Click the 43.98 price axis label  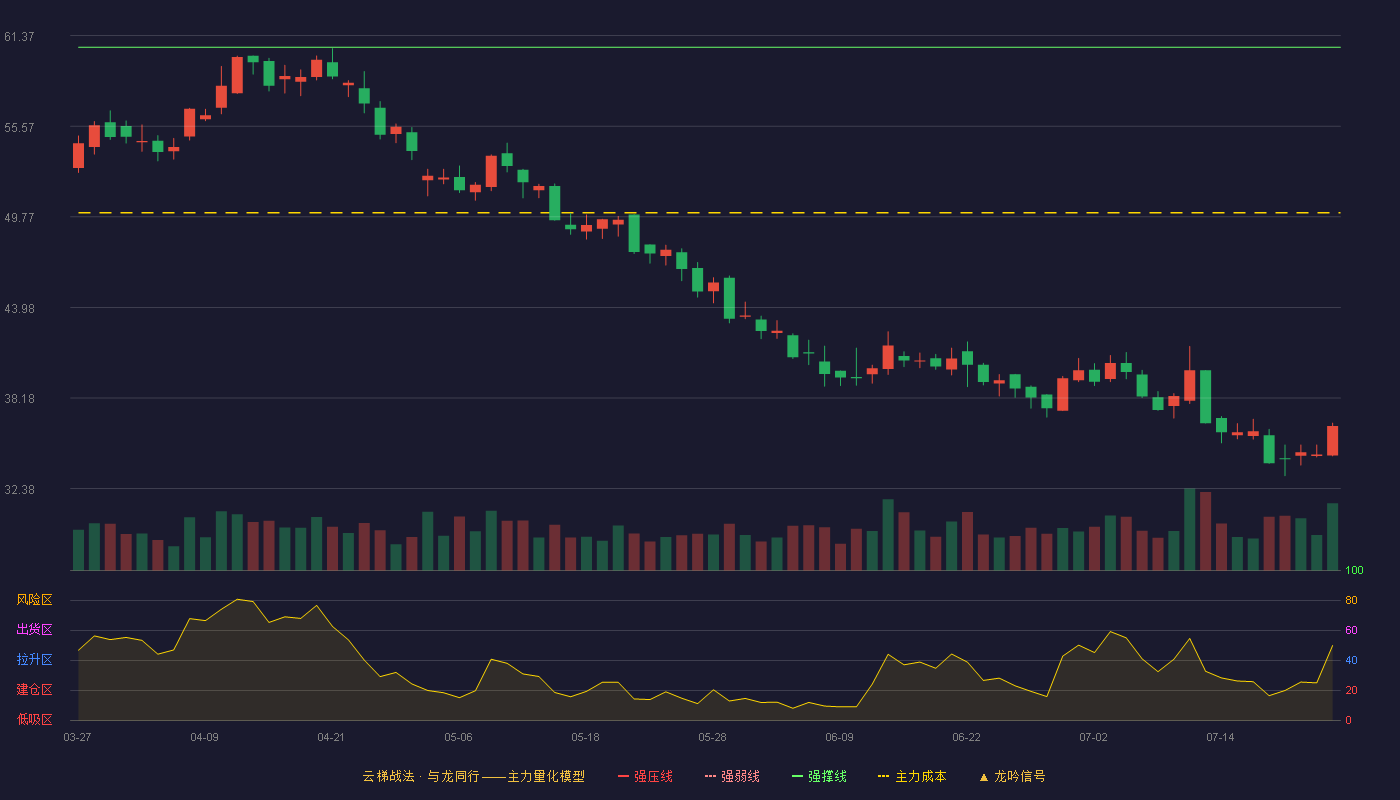(19, 308)
